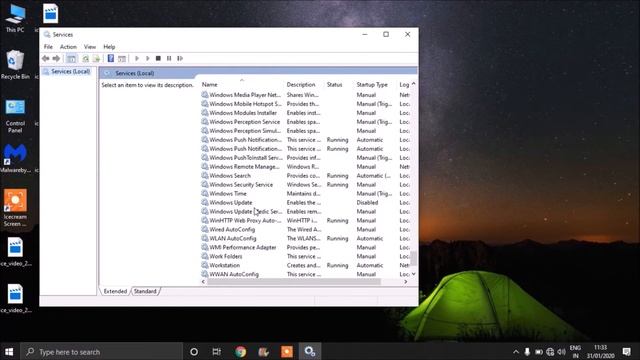Select the Windows Search service row
Image resolution: width=640 pixels, height=360 pixels.
(305, 176)
